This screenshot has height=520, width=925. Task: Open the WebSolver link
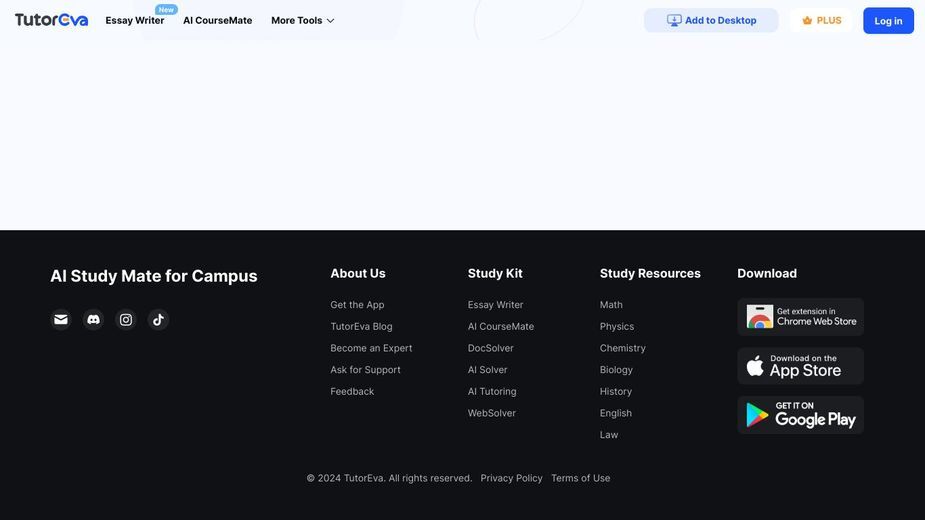[491, 413]
